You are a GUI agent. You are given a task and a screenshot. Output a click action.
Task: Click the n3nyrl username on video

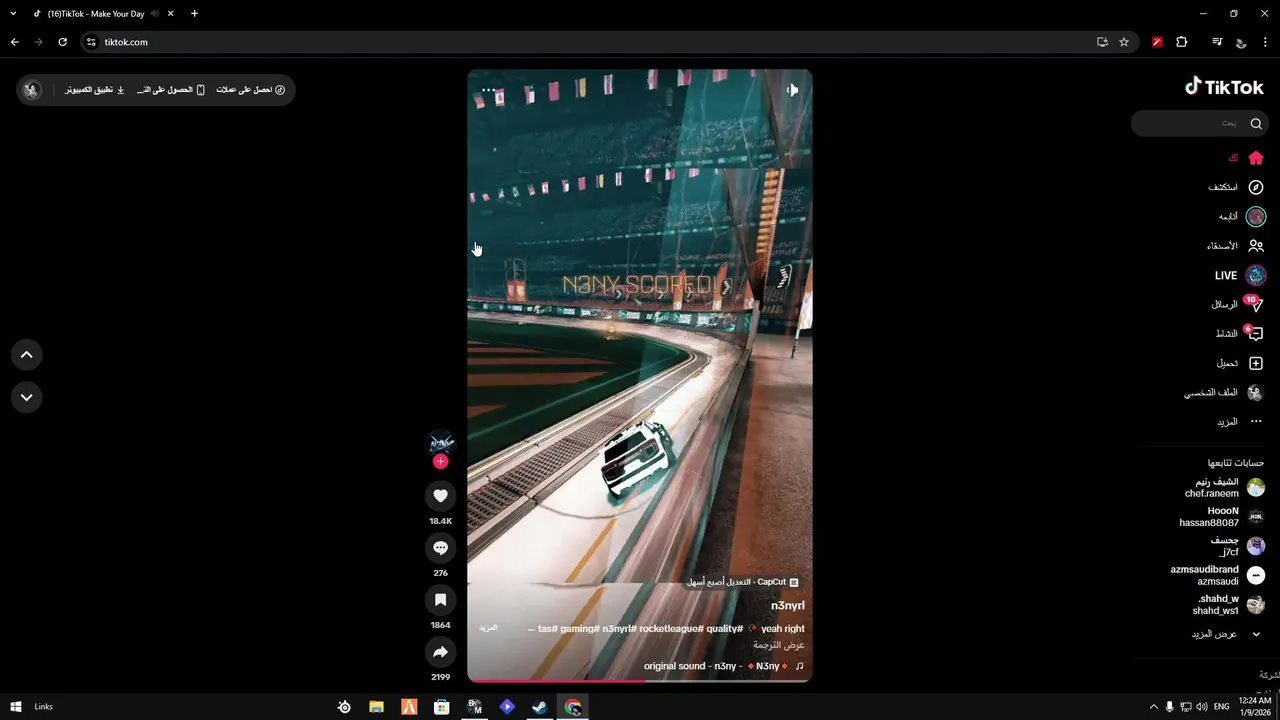coord(788,606)
